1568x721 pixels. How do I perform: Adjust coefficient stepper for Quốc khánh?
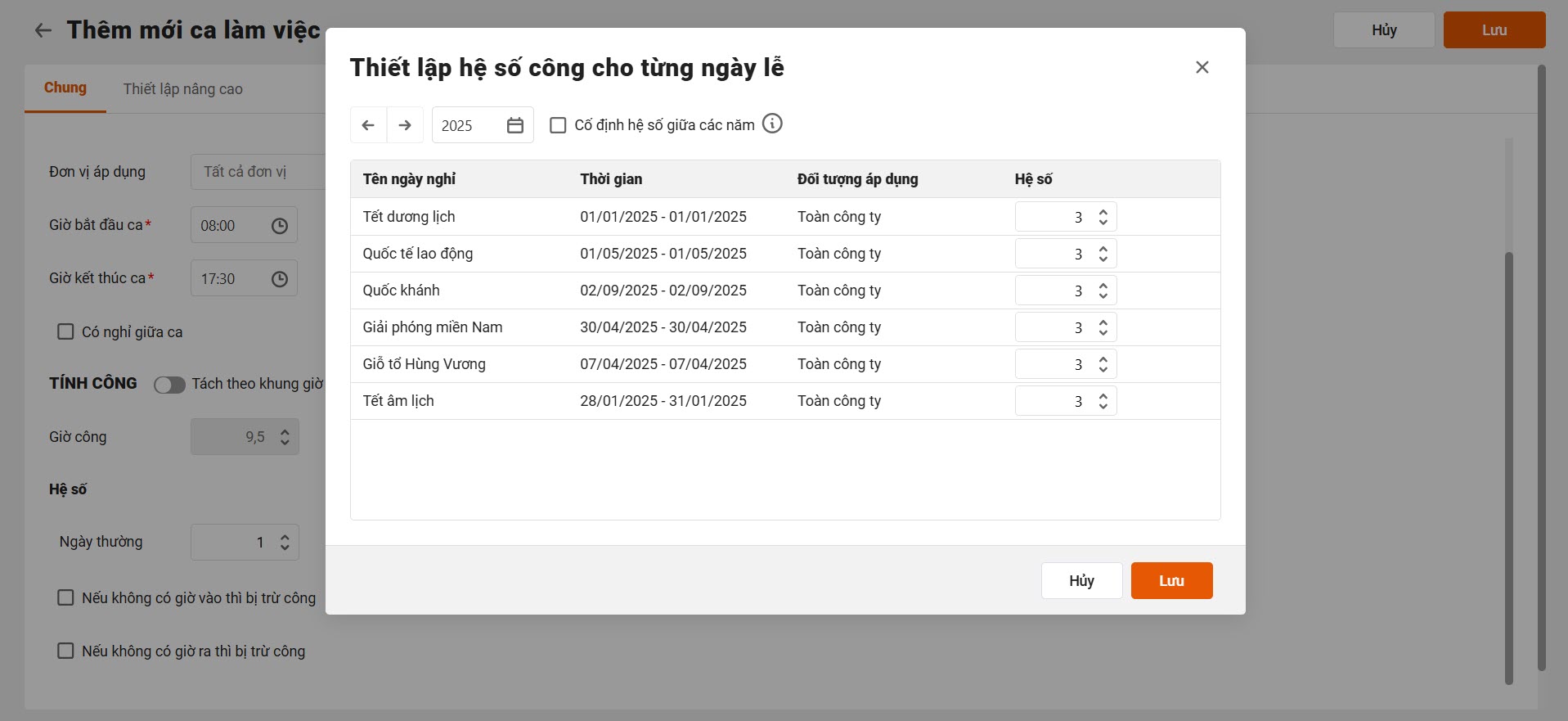click(x=1103, y=291)
